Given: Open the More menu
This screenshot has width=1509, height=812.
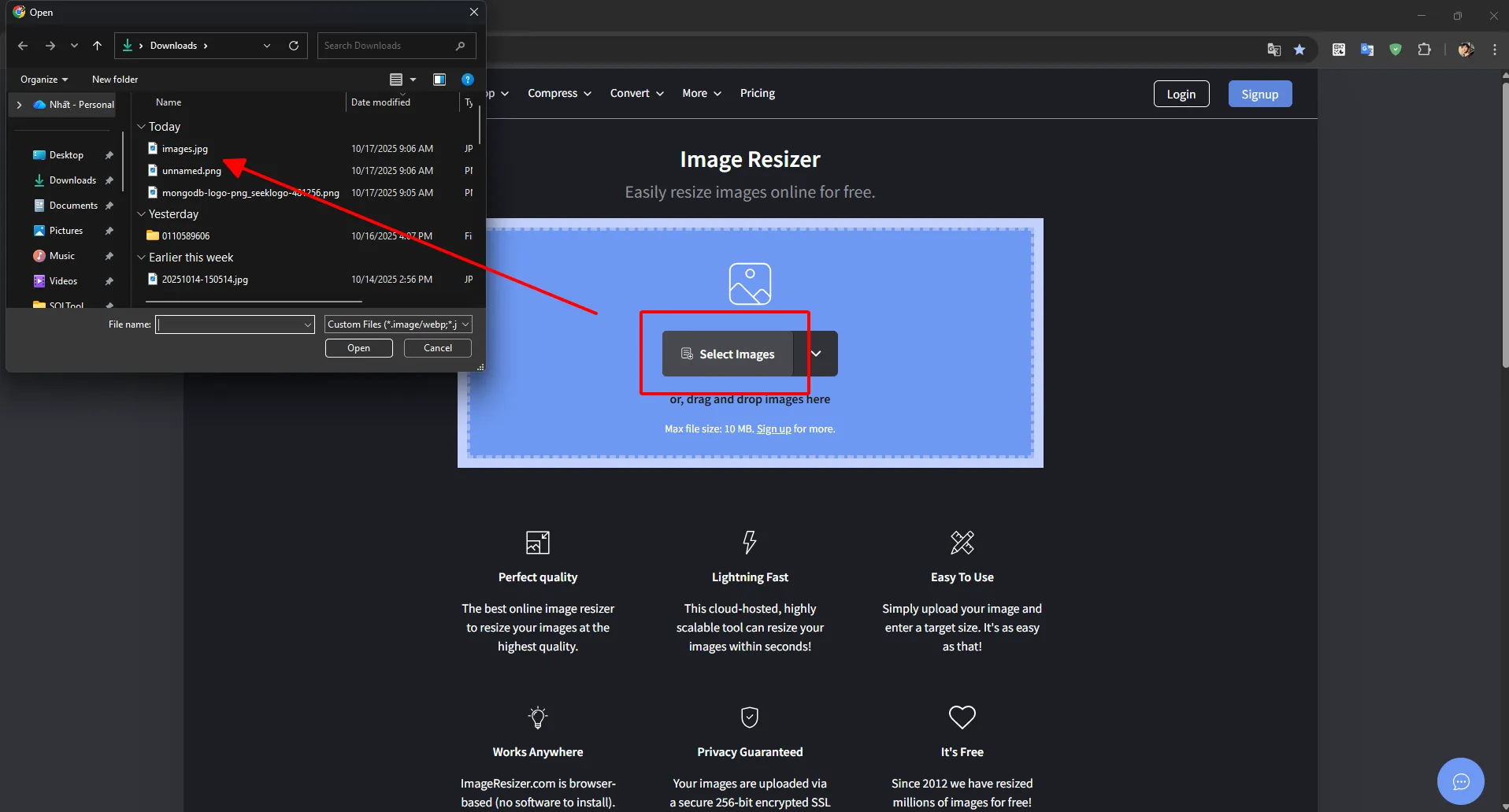Looking at the screenshot, I should [702, 93].
